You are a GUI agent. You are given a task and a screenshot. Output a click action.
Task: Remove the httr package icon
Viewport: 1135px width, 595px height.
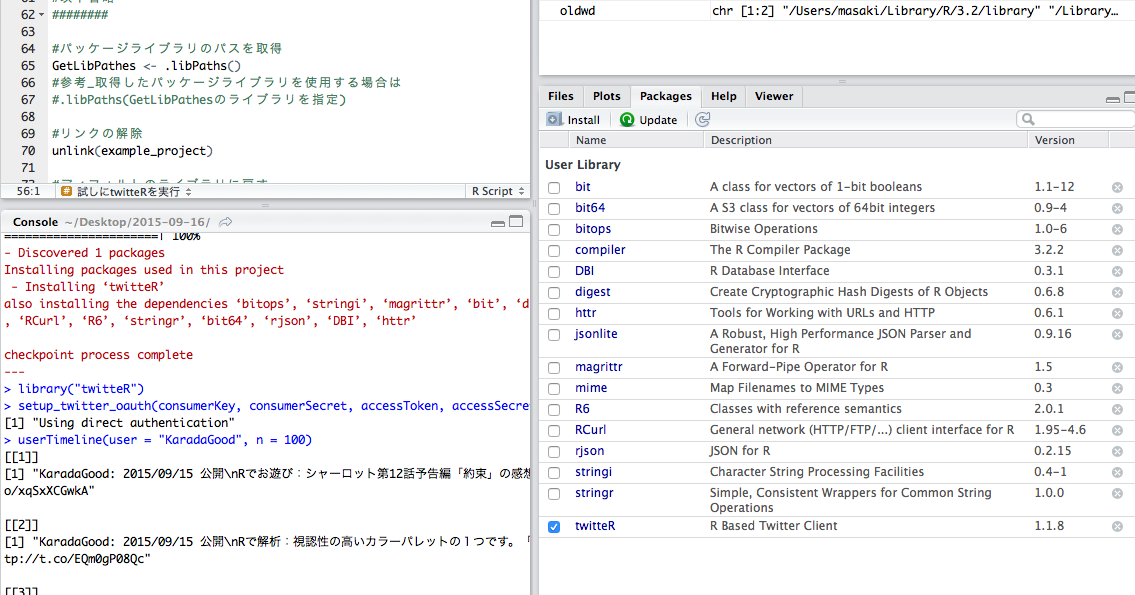click(x=1117, y=313)
